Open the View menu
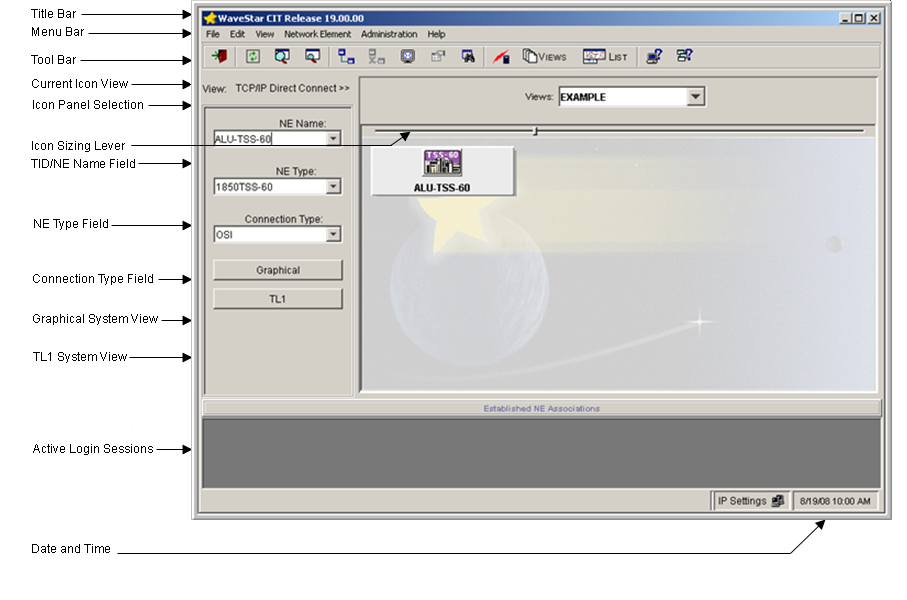The height and width of the screenshot is (600, 907). click(265, 34)
